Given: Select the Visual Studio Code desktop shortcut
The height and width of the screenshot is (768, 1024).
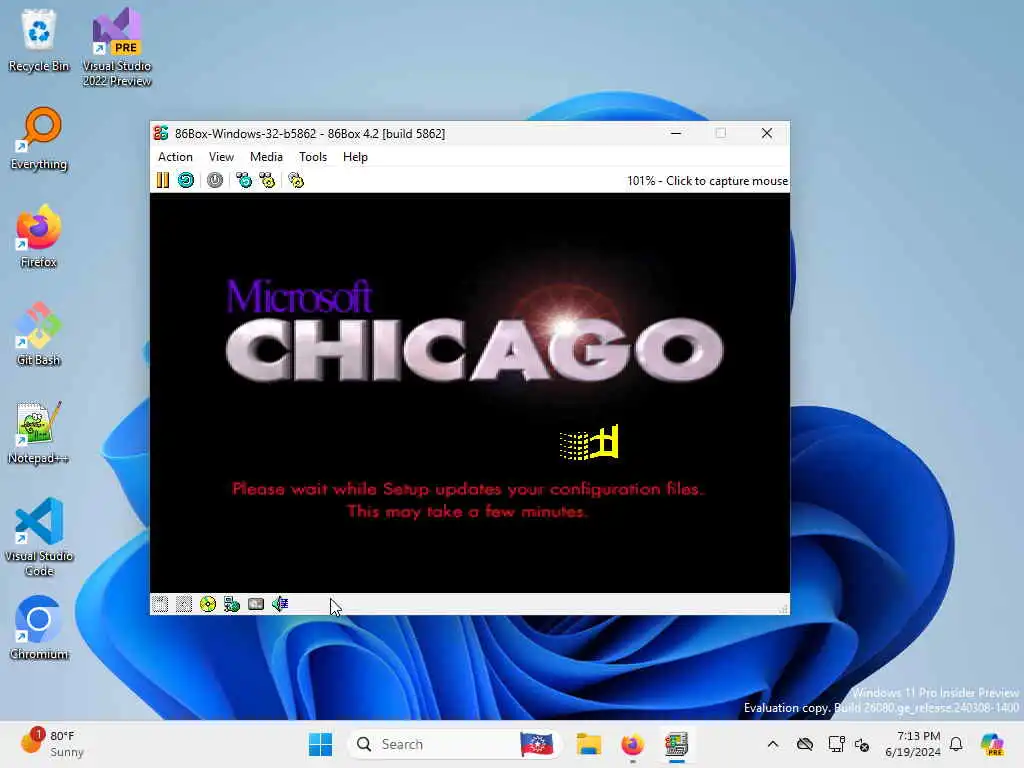Looking at the screenshot, I should [39, 537].
